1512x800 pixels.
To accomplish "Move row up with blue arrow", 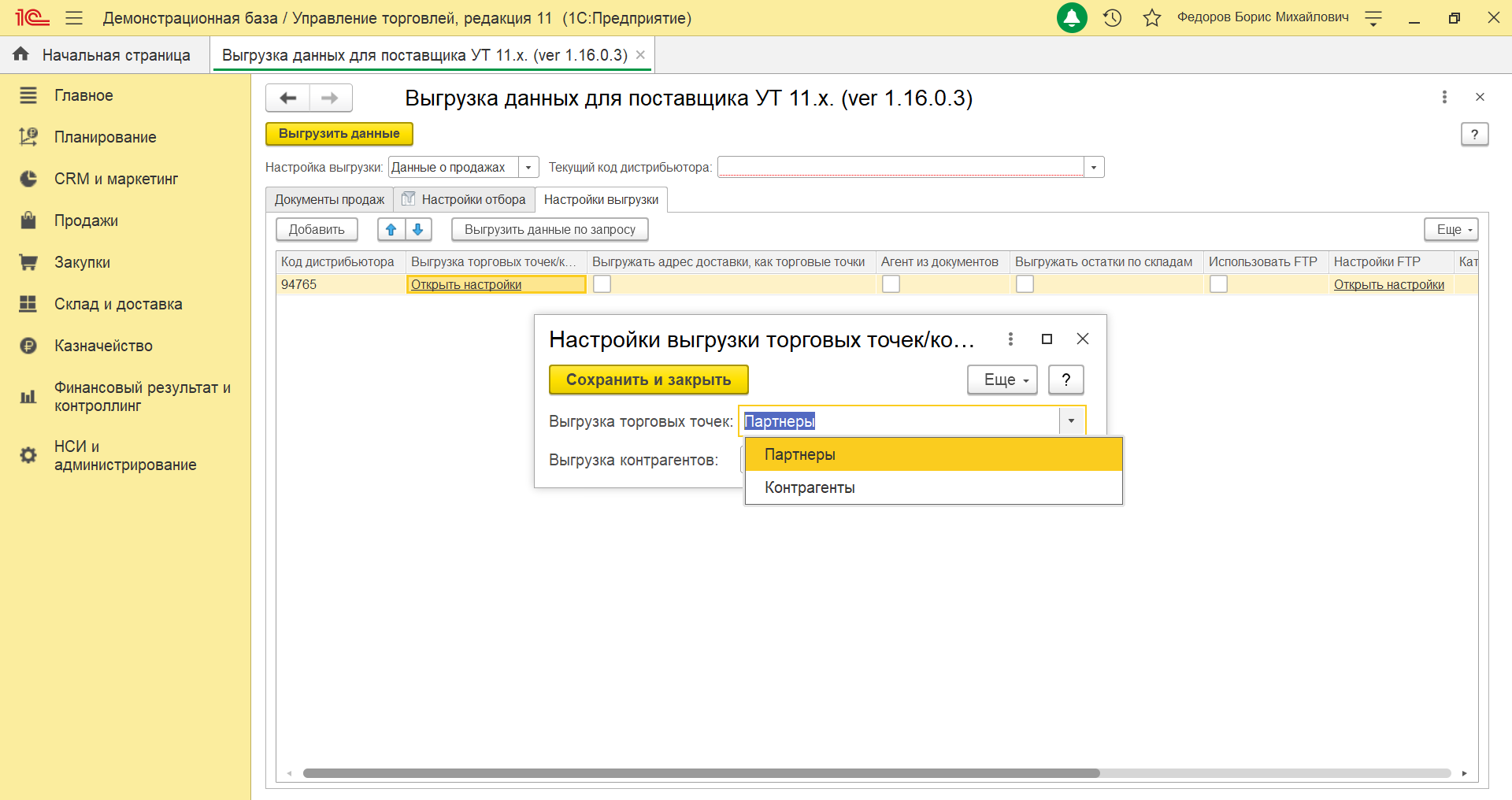I will point(391,229).
